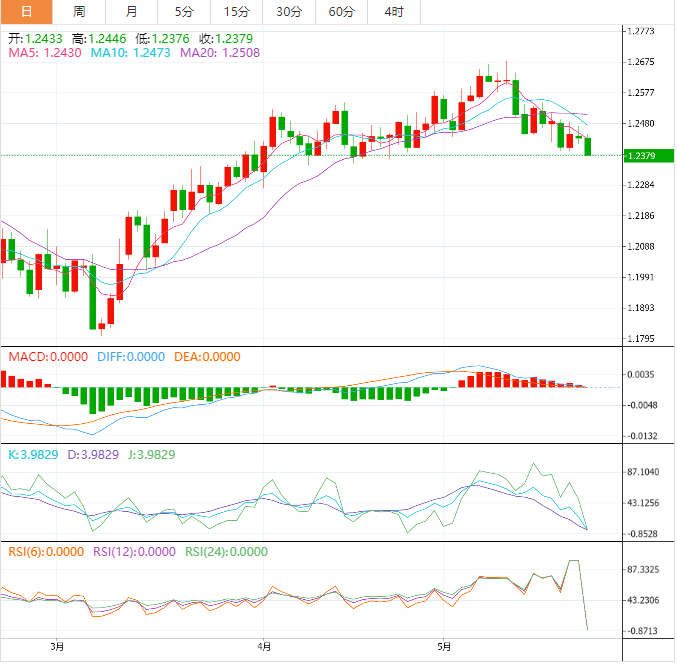Image resolution: width=677 pixels, height=669 pixels.
Task: Select the 日 (daily) timeframe tab
Action: pos(26,12)
